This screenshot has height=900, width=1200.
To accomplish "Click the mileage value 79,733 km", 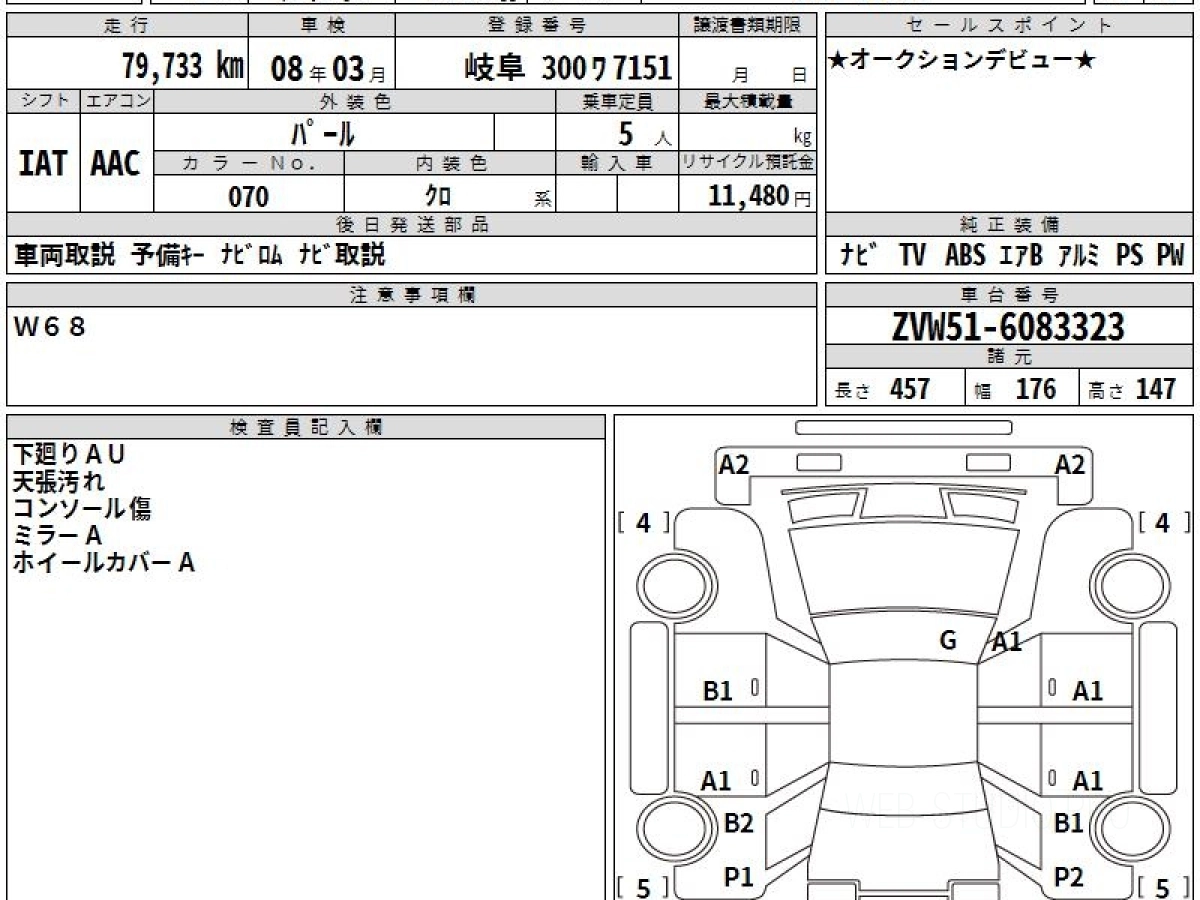I will (x=184, y=67).
